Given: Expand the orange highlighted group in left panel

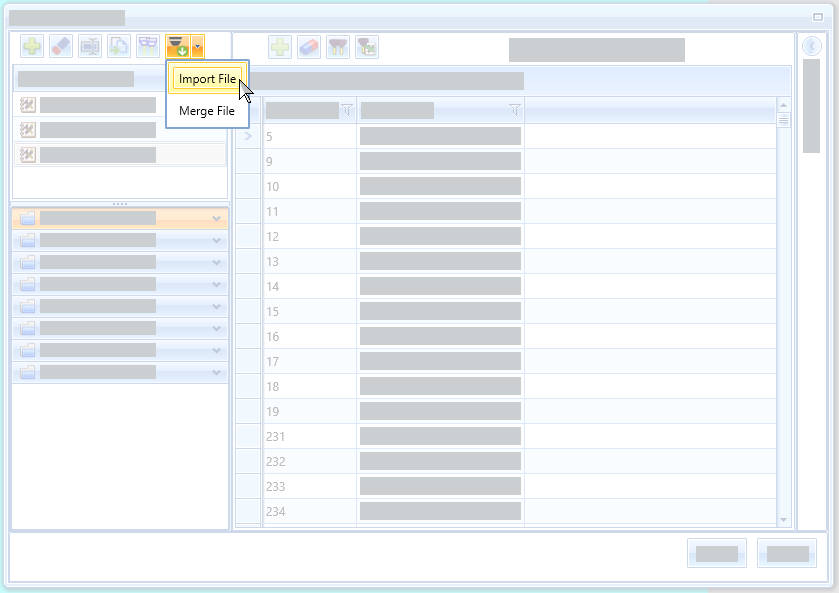Looking at the screenshot, I should point(216,218).
